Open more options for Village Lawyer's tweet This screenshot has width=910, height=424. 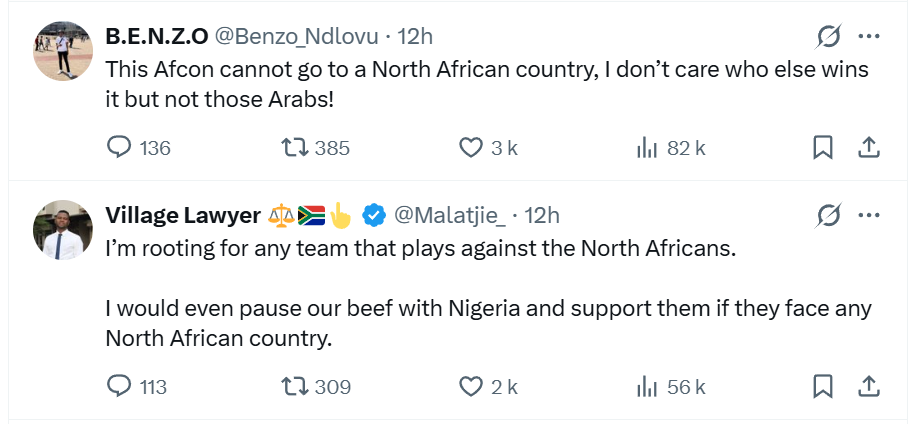pyautogui.click(x=869, y=215)
